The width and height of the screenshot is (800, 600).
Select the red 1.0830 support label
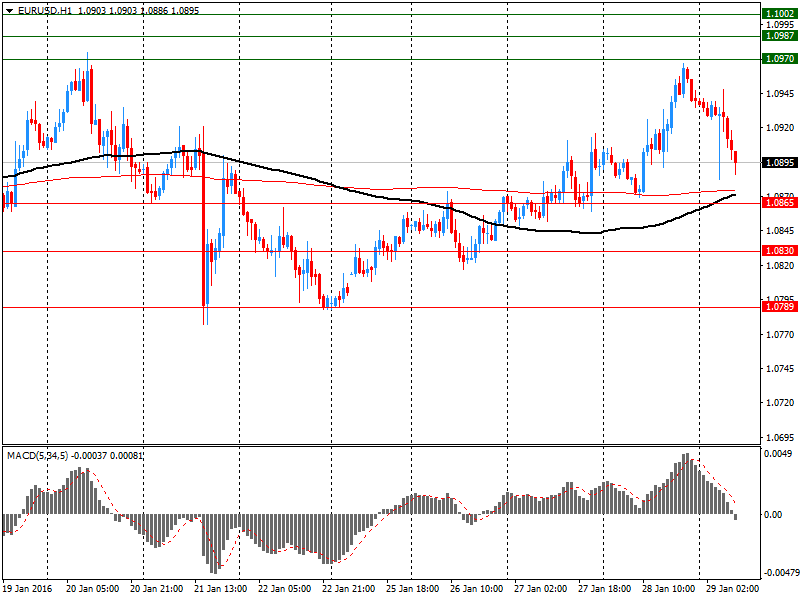(780, 251)
